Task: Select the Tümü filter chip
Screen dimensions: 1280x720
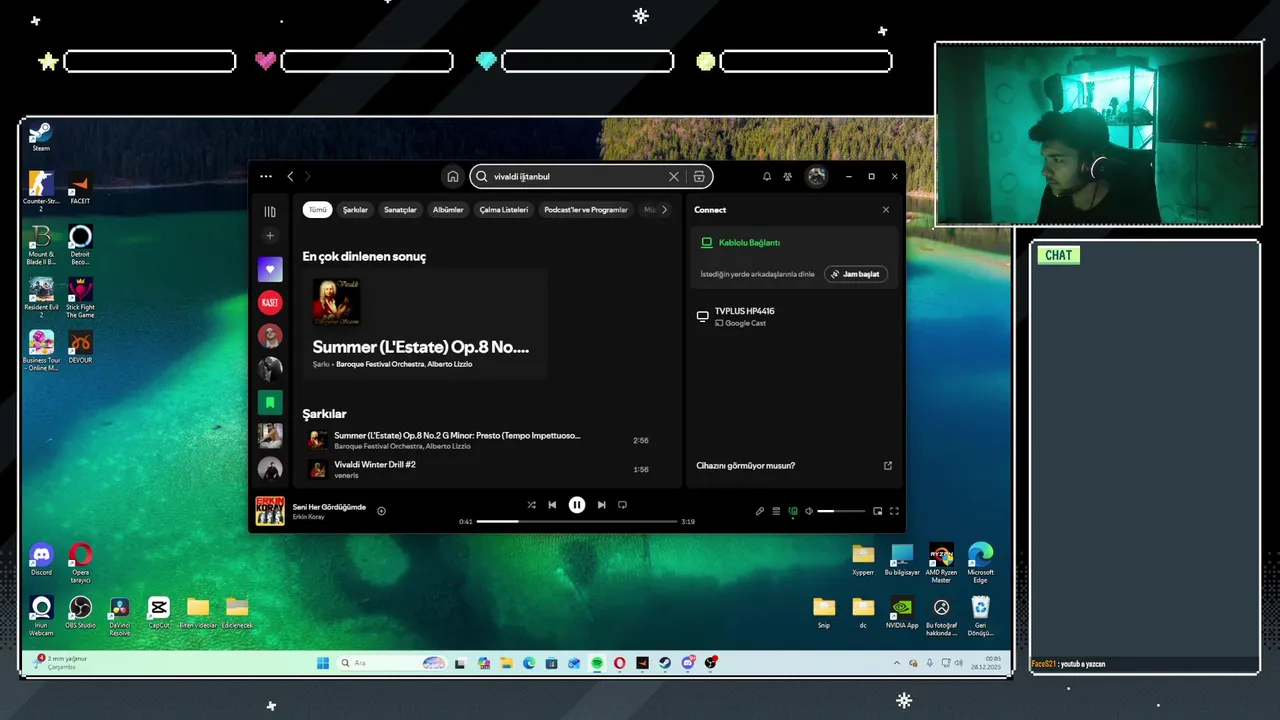Action: click(317, 210)
